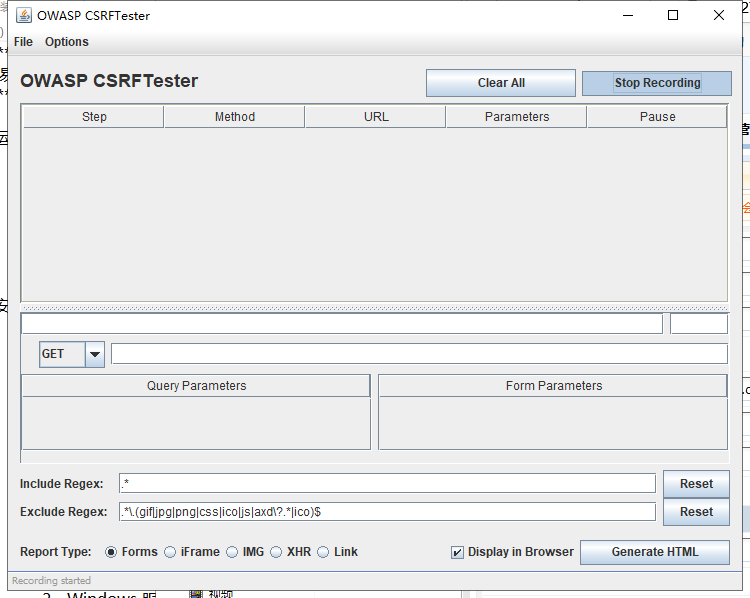Click the Stop Recording button
750x598 pixels.
[657, 83]
